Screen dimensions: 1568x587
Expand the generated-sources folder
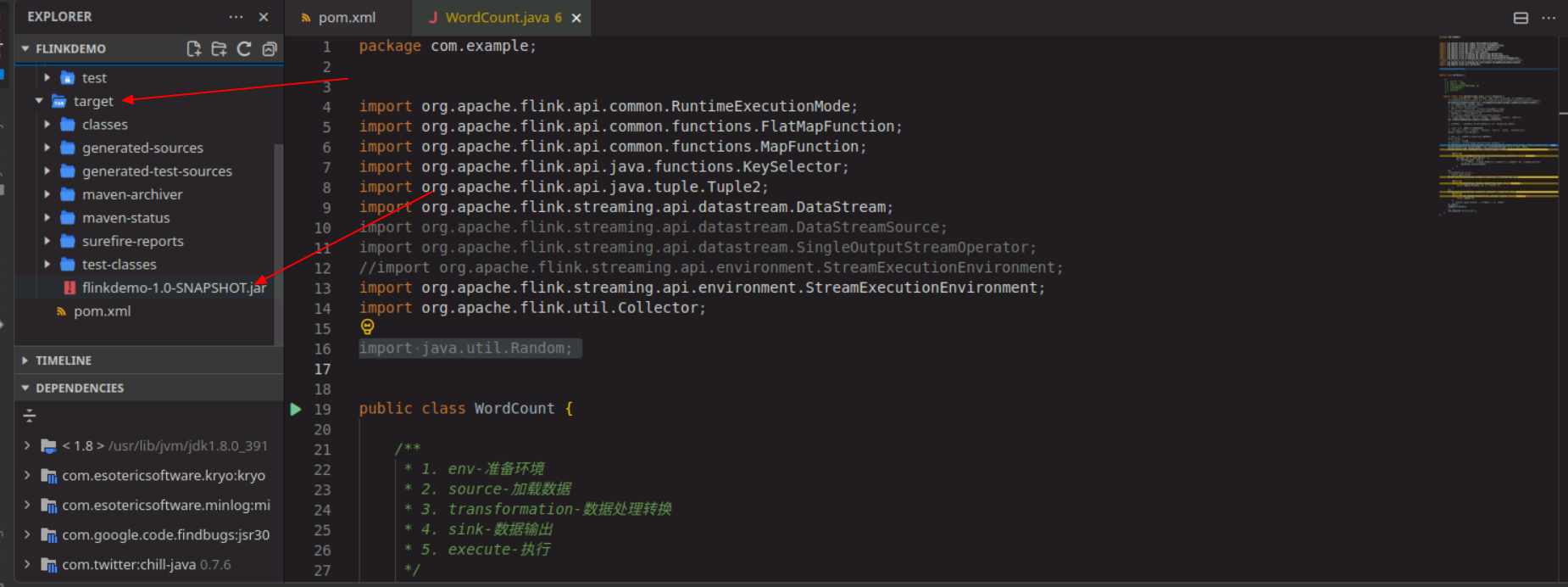(x=47, y=148)
